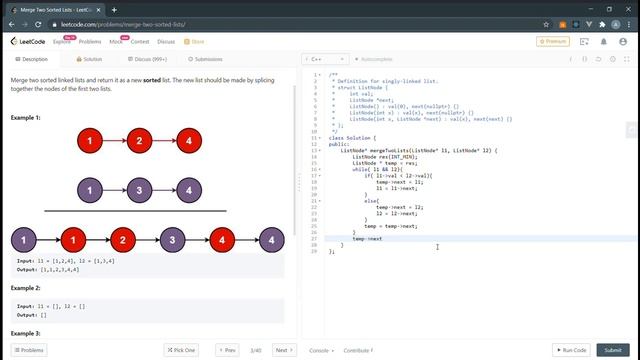640x360 pixels.
Task: Collapse else block fold at line 21
Action: (x=320, y=201)
